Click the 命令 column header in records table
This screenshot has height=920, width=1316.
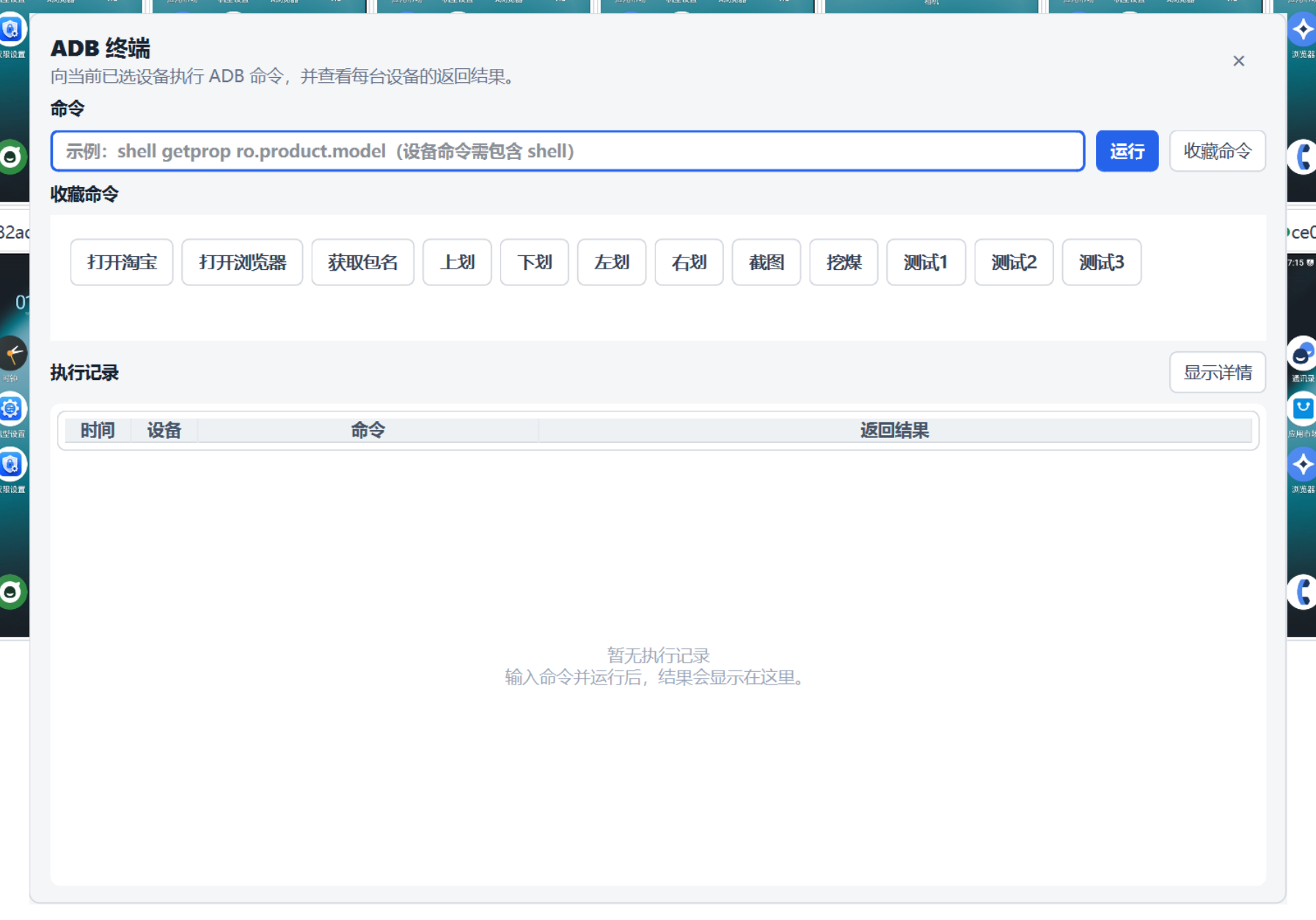368,430
